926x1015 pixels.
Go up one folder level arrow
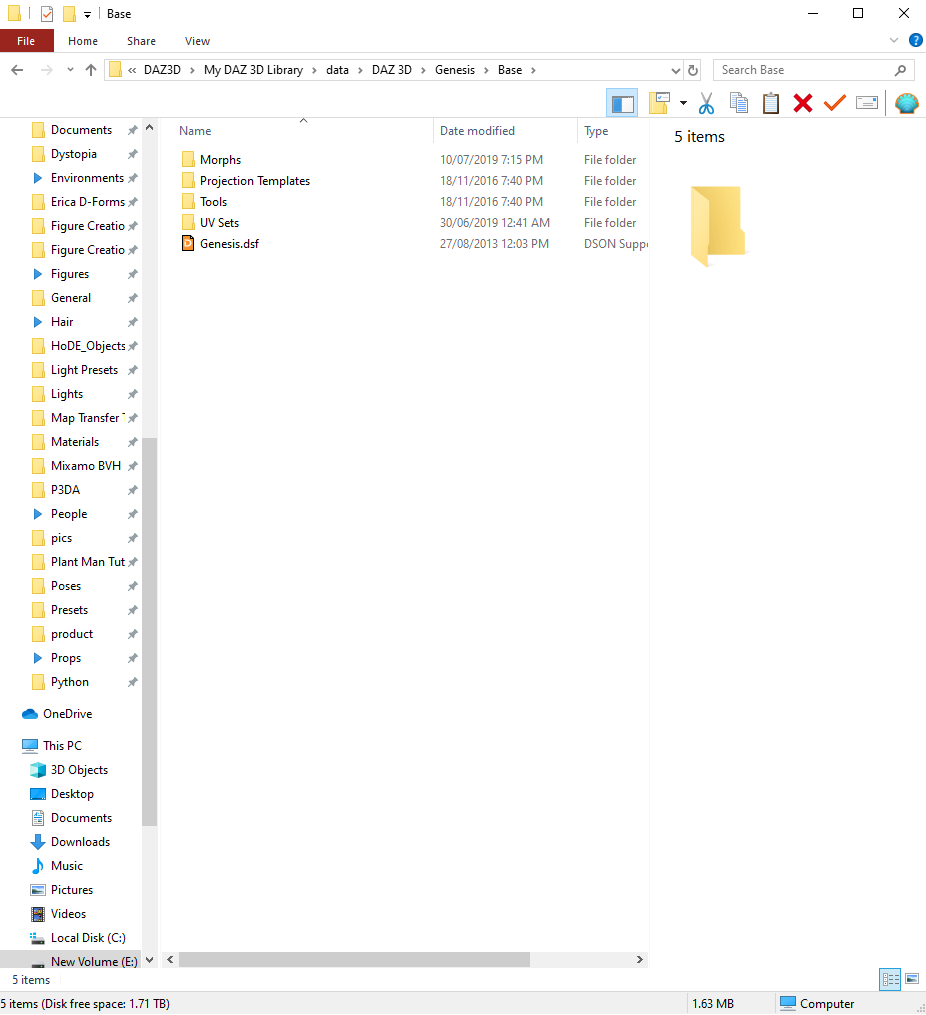click(91, 70)
